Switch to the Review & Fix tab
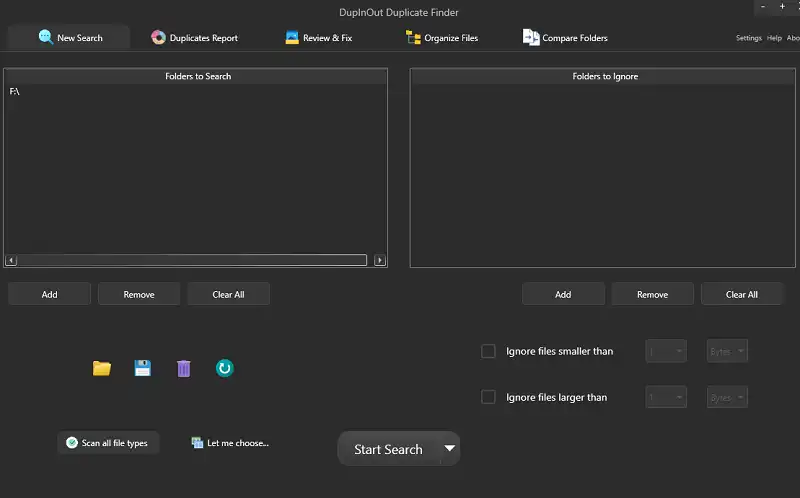This screenshot has width=800, height=498. click(x=318, y=38)
